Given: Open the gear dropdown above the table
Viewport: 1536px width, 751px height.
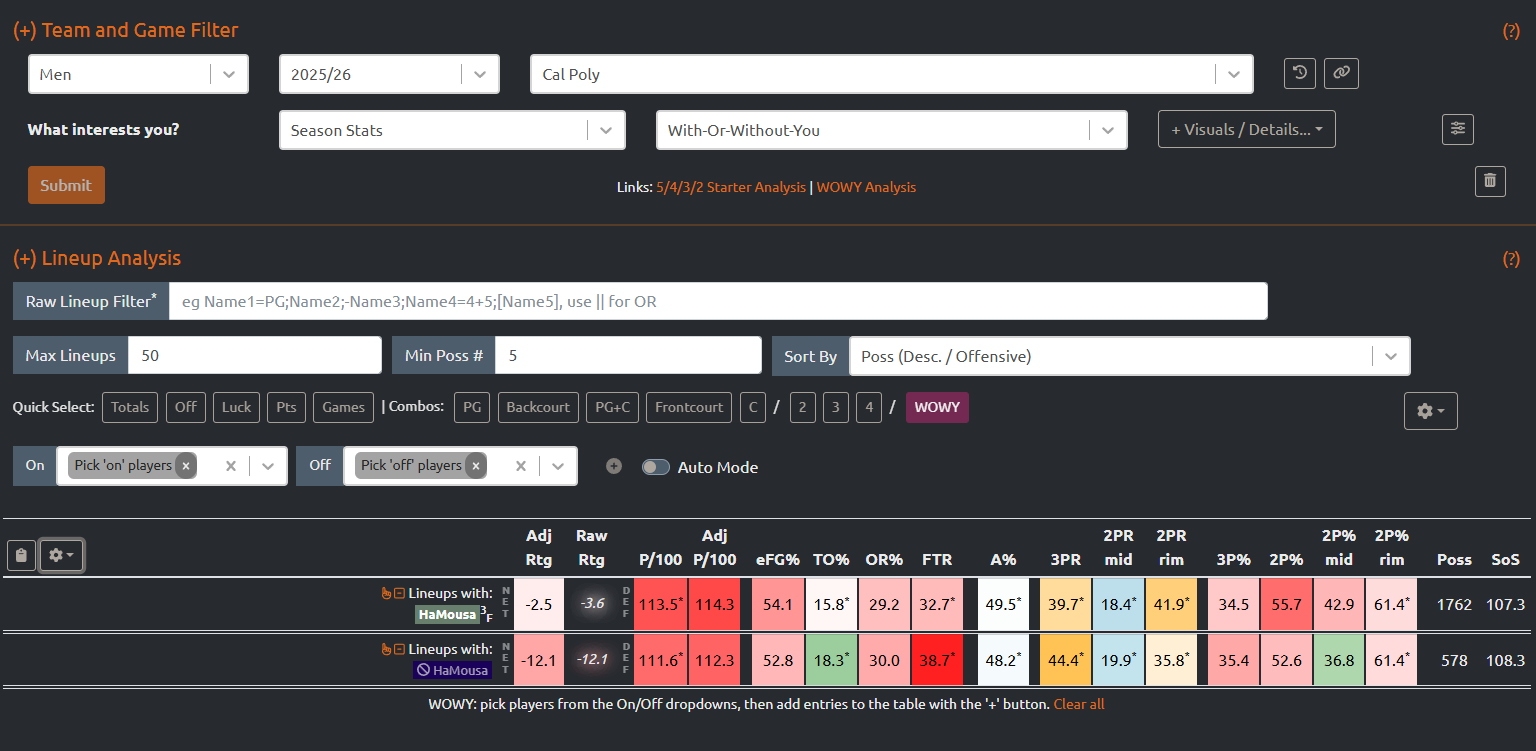Looking at the screenshot, I should tap(61, 555).
